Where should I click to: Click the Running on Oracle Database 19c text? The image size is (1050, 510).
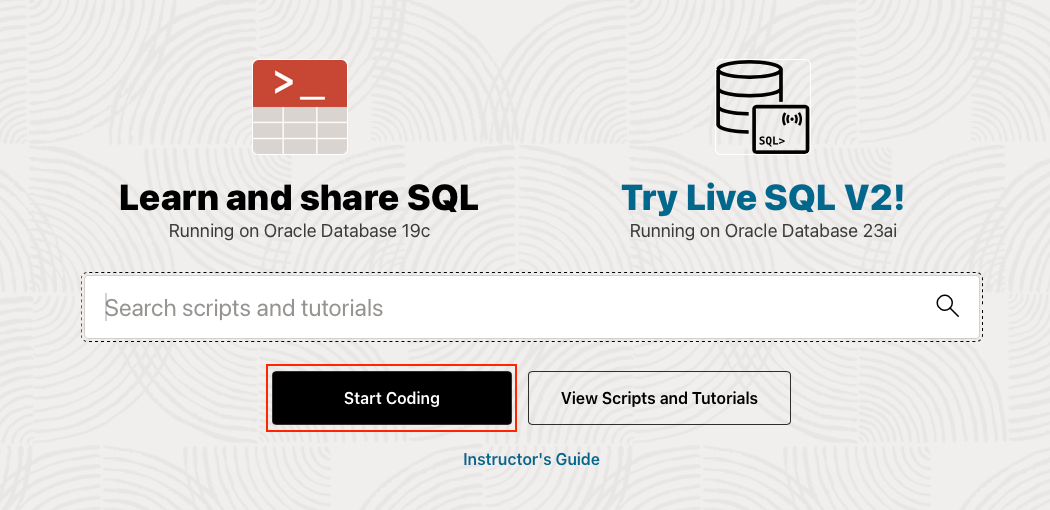(x=299, y=231)
